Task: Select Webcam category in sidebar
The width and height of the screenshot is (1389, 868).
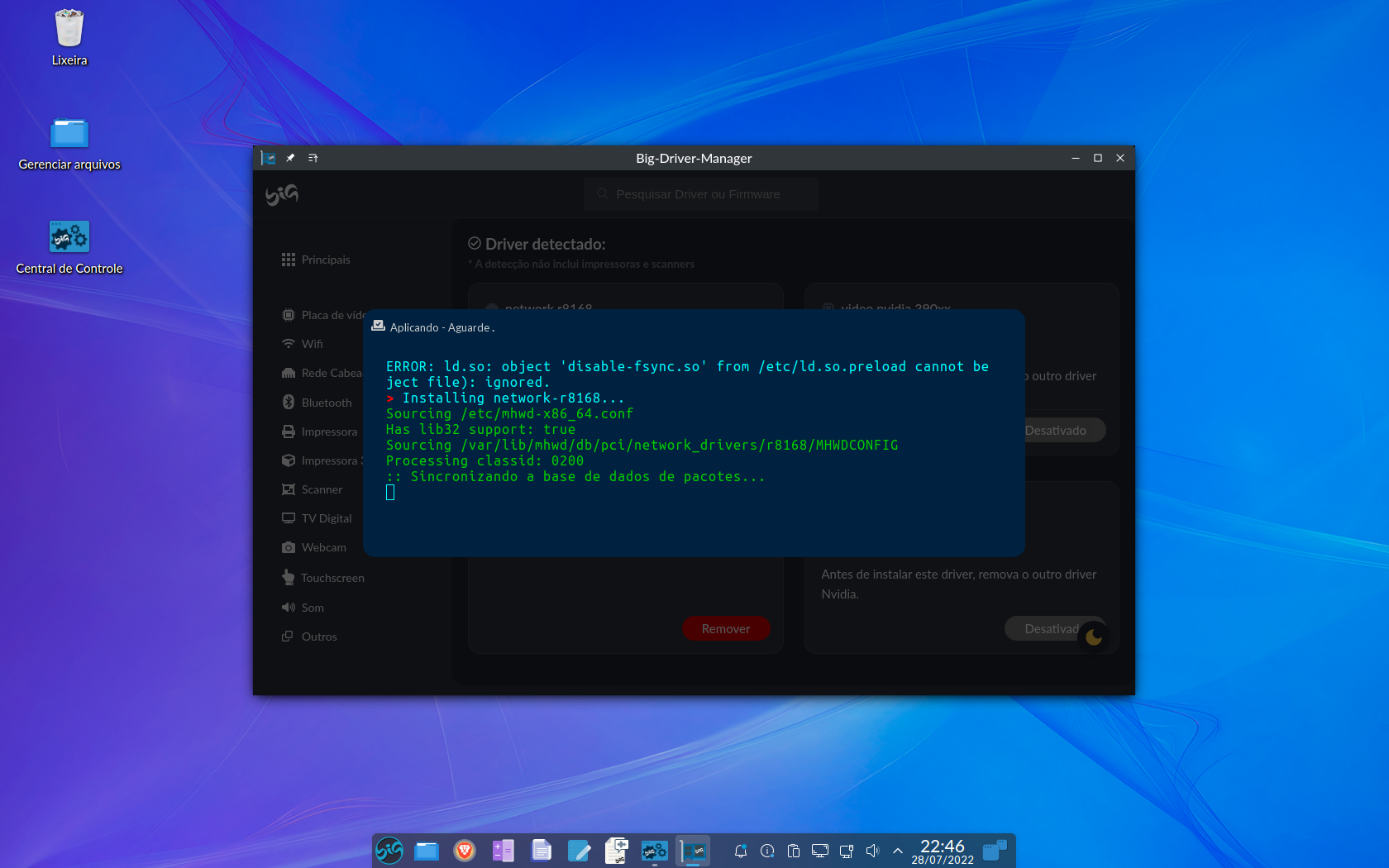Action: coord(314,547)
